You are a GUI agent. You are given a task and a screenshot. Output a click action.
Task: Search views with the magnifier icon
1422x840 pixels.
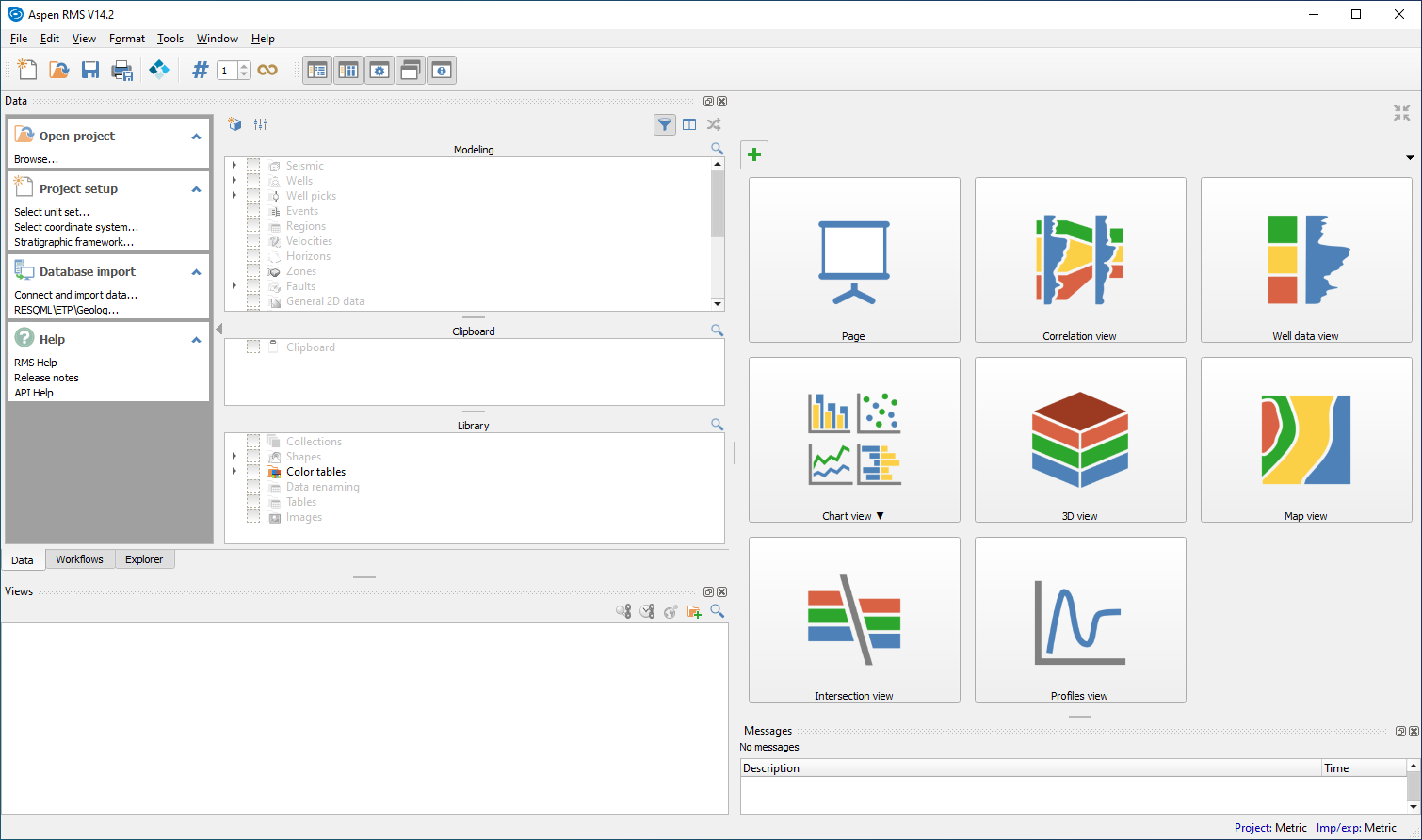pos(718,611)
